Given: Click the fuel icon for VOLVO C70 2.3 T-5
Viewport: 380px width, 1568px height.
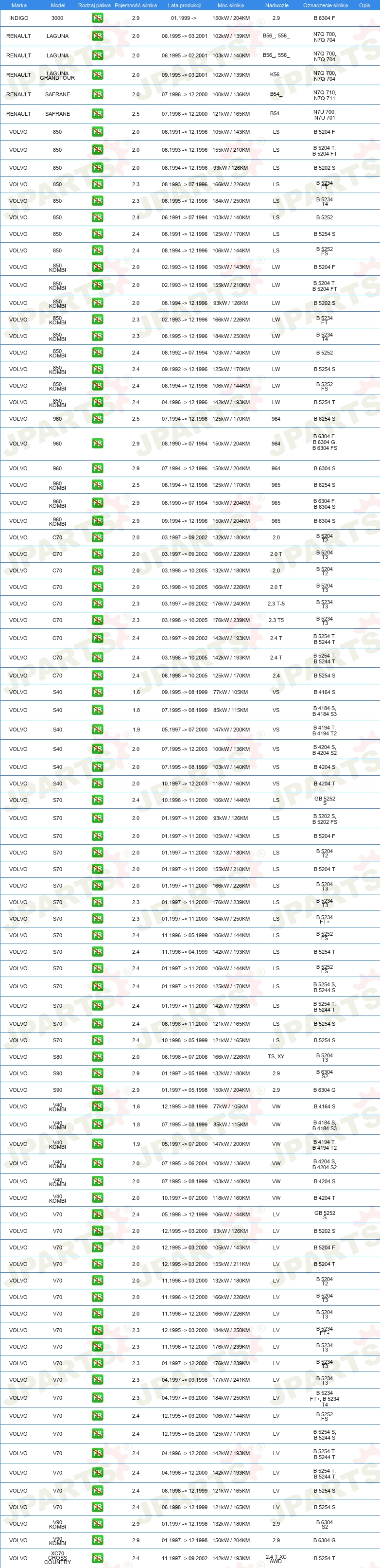Looking at the screenshot, I should tap(97, 604).
